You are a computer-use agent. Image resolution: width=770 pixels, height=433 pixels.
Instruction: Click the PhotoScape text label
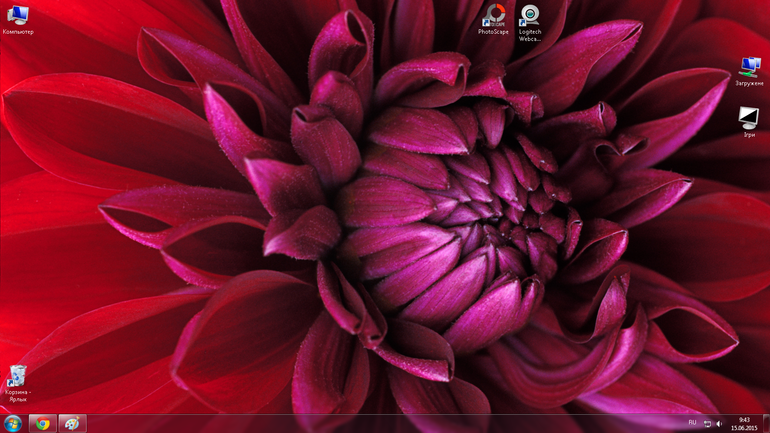pyautogui.click(x=493, y=32)
